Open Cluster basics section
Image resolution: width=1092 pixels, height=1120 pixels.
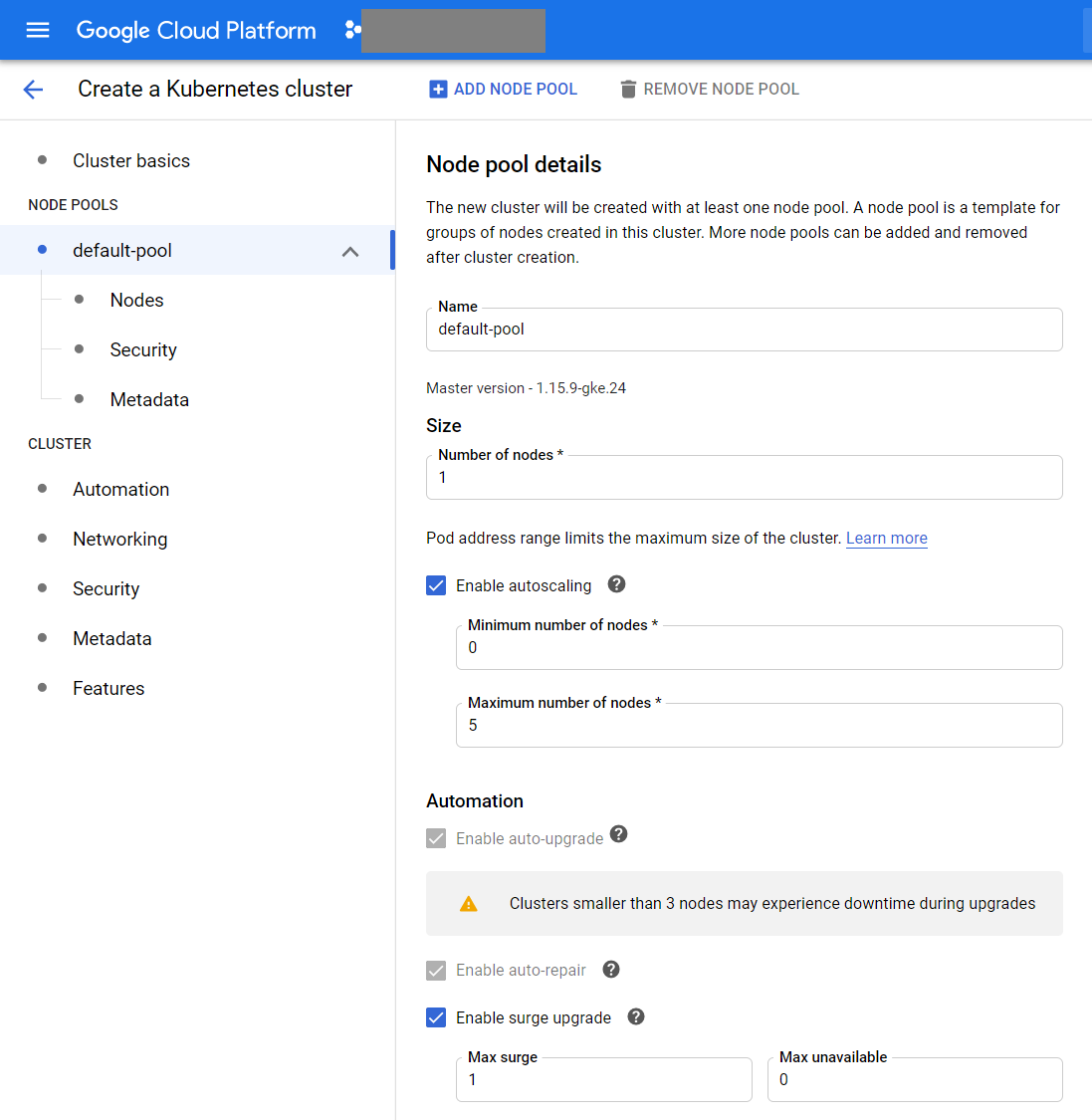pos(131,160)
